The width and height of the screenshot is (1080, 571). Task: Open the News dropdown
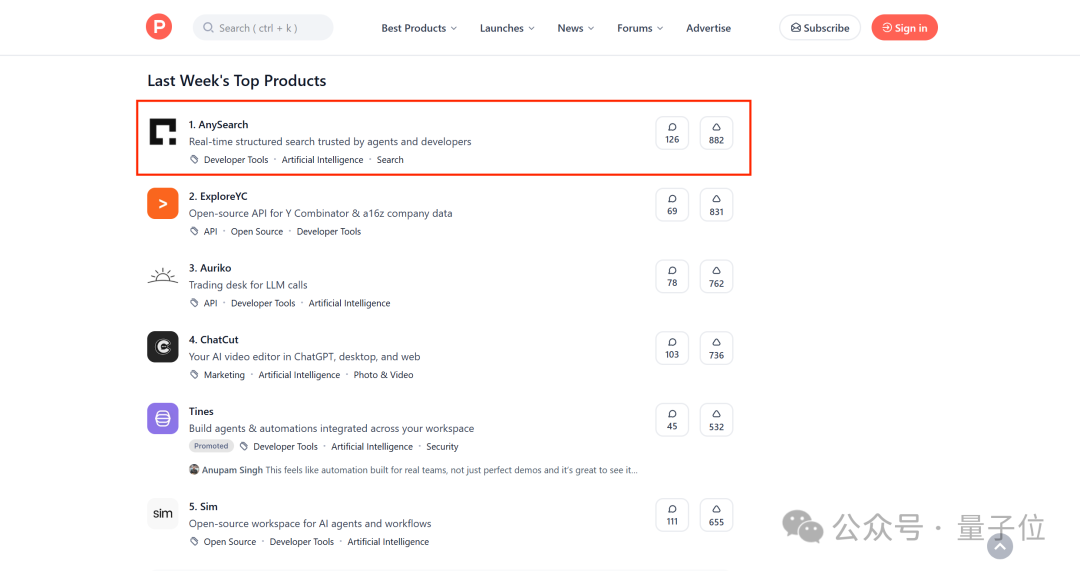click(x=576, y=28)
